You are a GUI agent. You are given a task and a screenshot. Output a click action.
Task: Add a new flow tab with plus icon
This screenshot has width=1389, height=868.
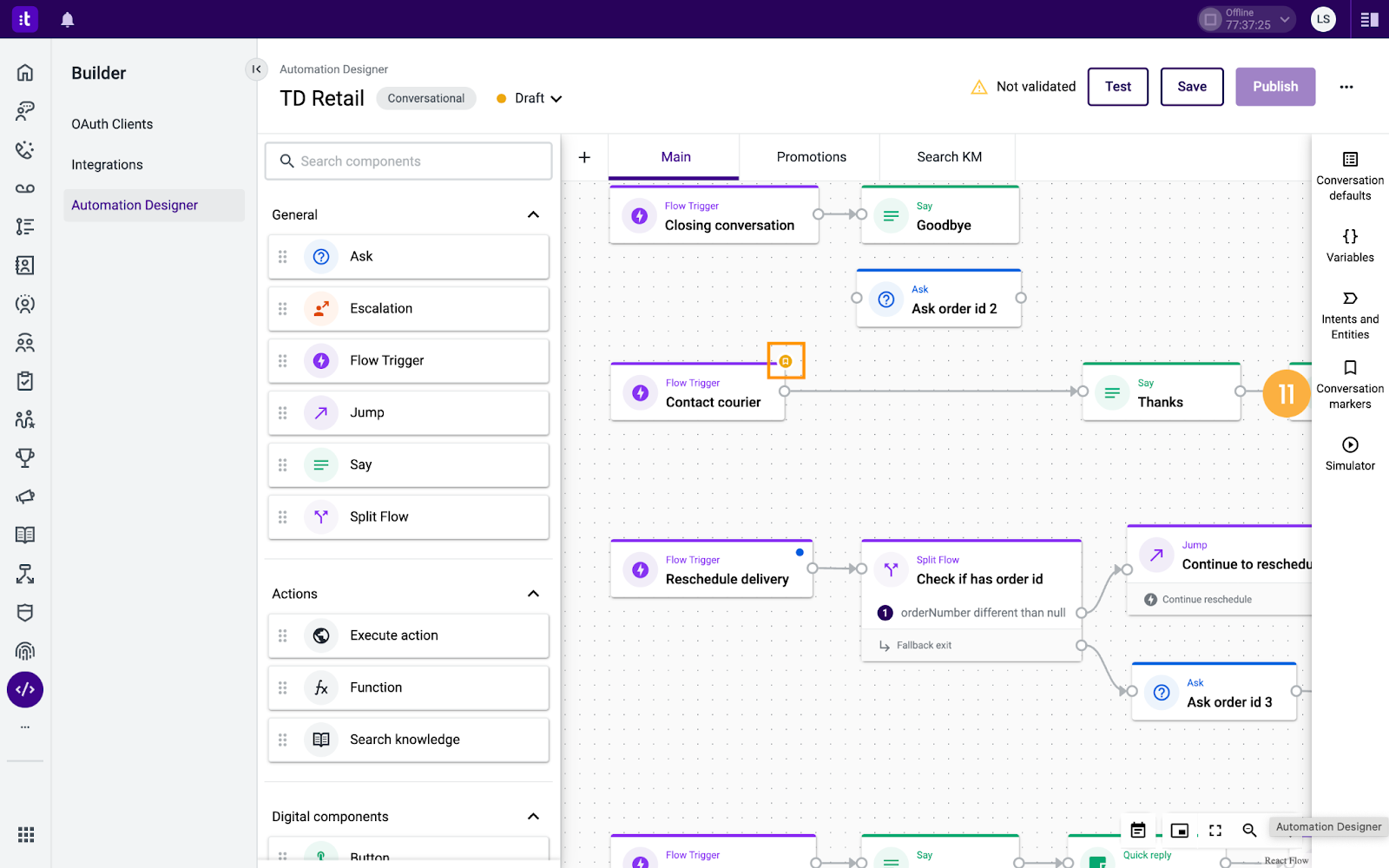pos(584,157)
